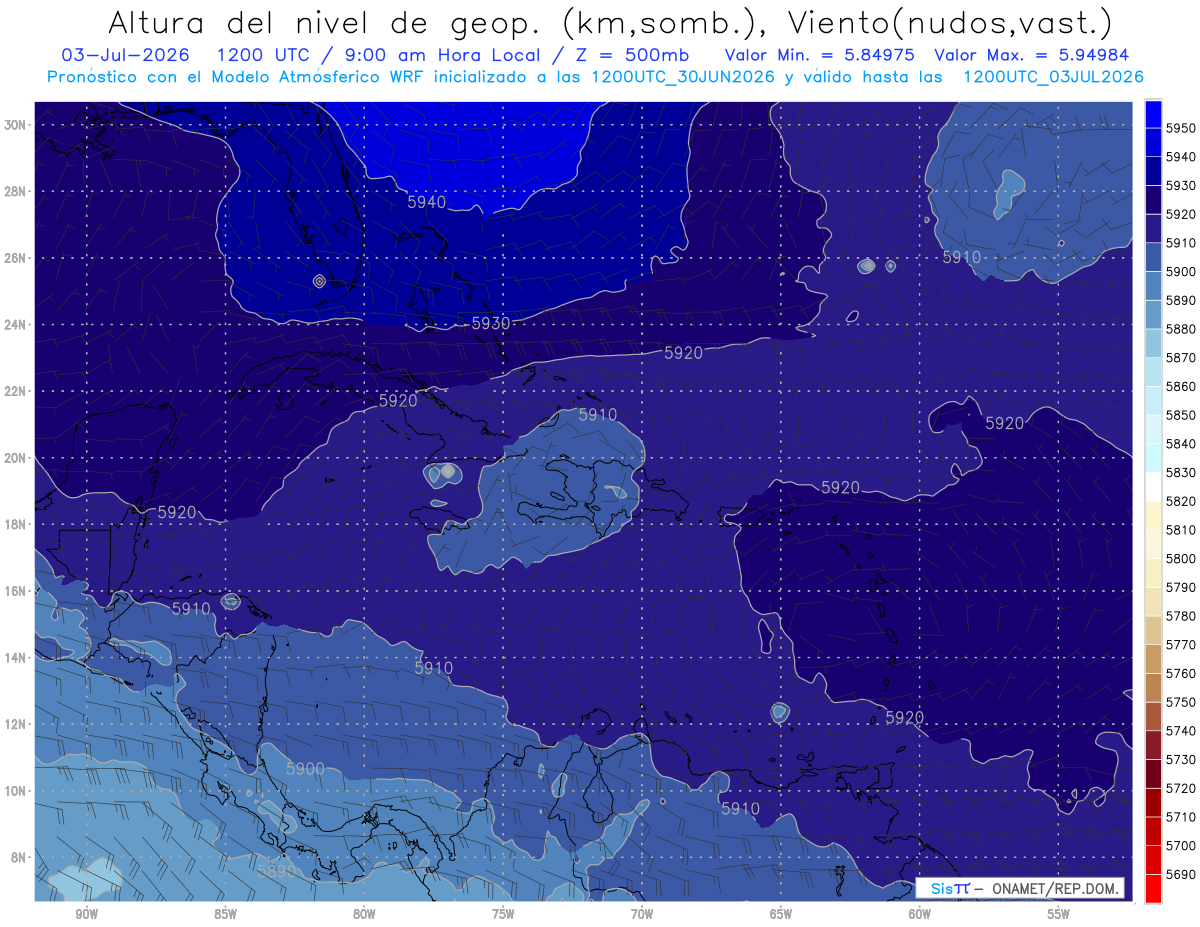
Task: Click the 10N latitude axis label
Action: click(x=15, y=791)
